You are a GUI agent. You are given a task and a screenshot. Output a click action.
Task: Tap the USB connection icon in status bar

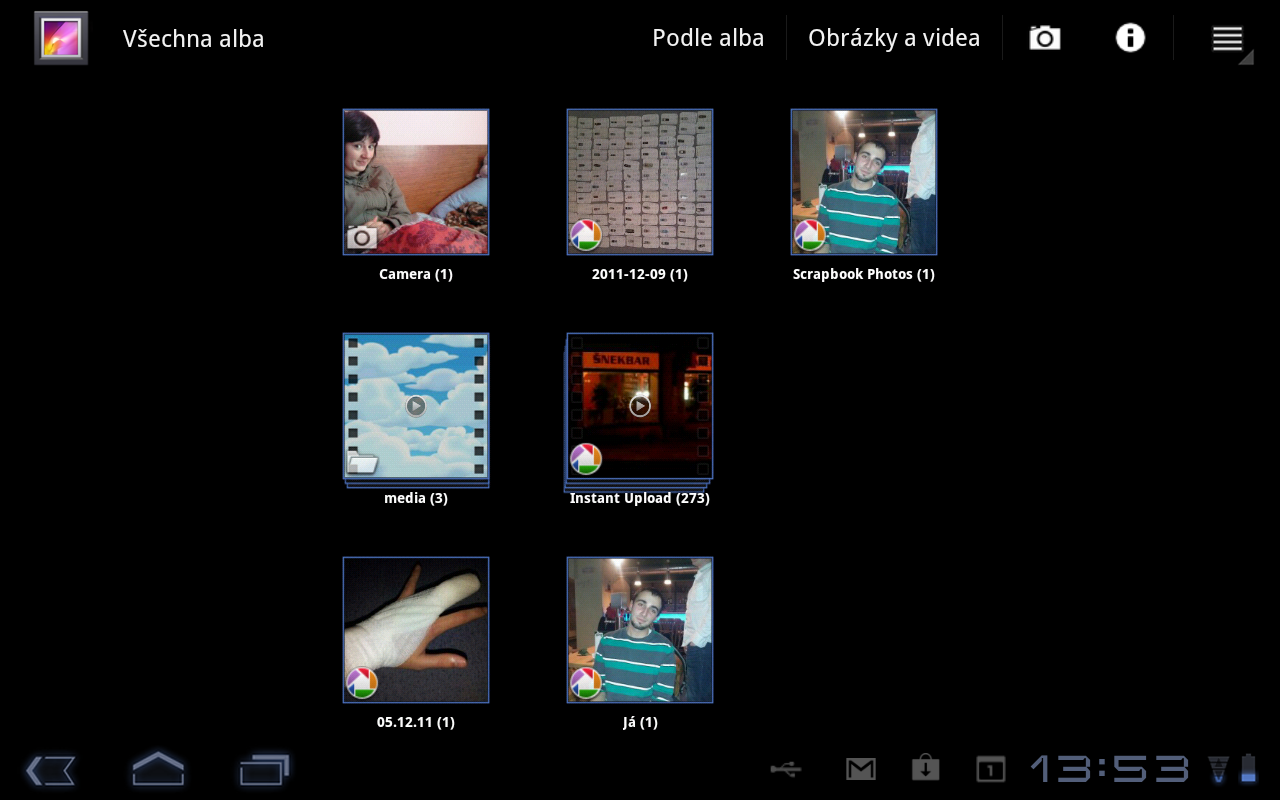[x=785, y=769]
